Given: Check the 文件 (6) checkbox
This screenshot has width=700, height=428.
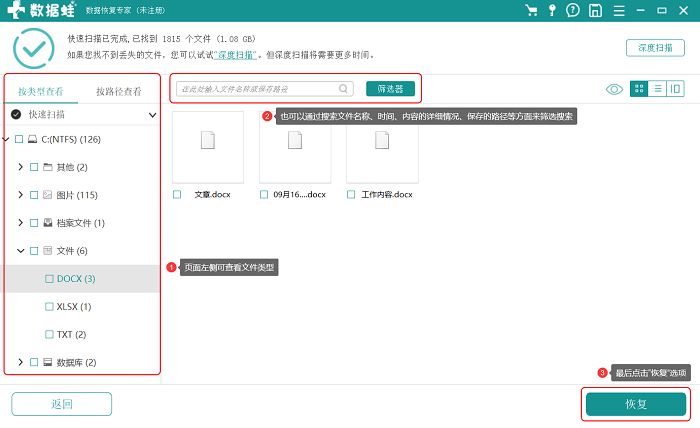Looking at the screenshot, I should pyautogui.click(x=34, y=251).
